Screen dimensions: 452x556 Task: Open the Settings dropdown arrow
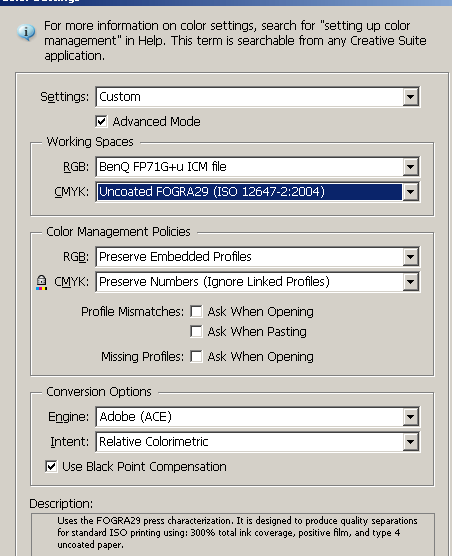coord(411,97)
